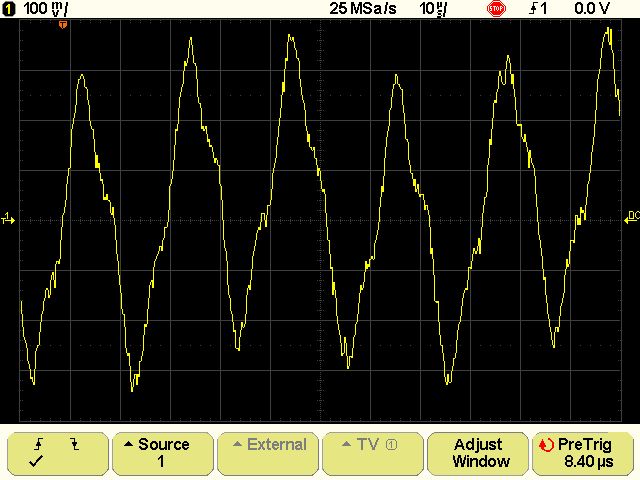Image resolution: width=640 pixels, height=480 pixels.
Task: Click the 0.0 V trigger level readout
Action: [591, 9]
